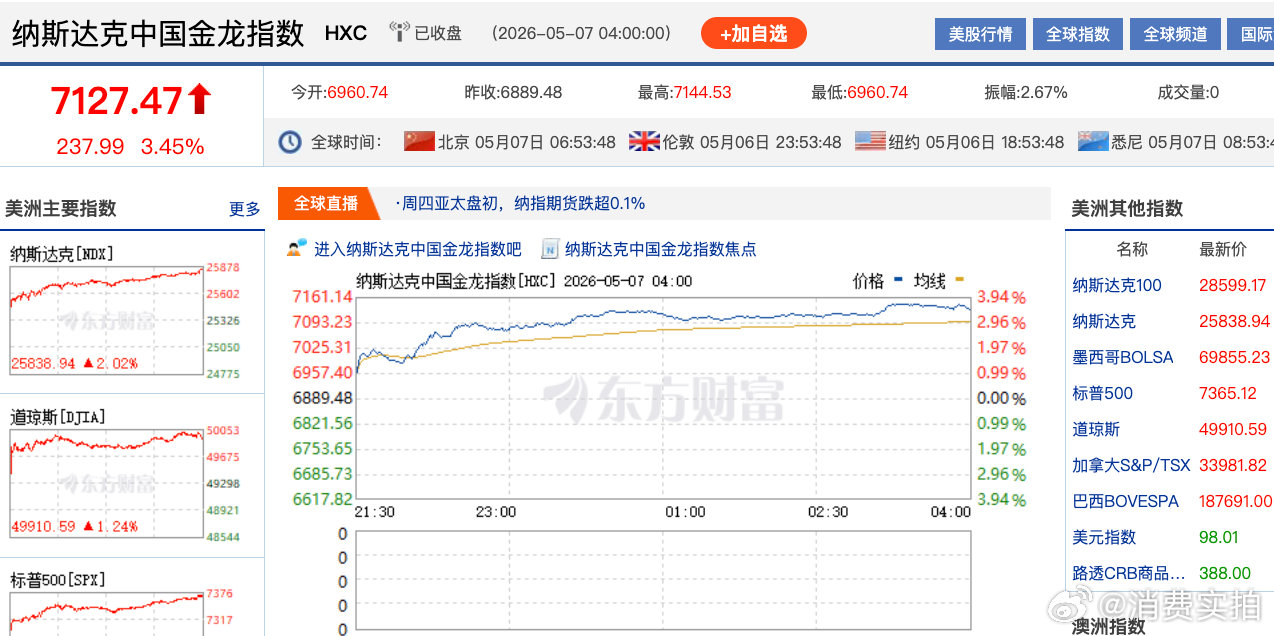Click the 最新价 column header
This screenshot has height=636, width=1274.
(1223, 249)
